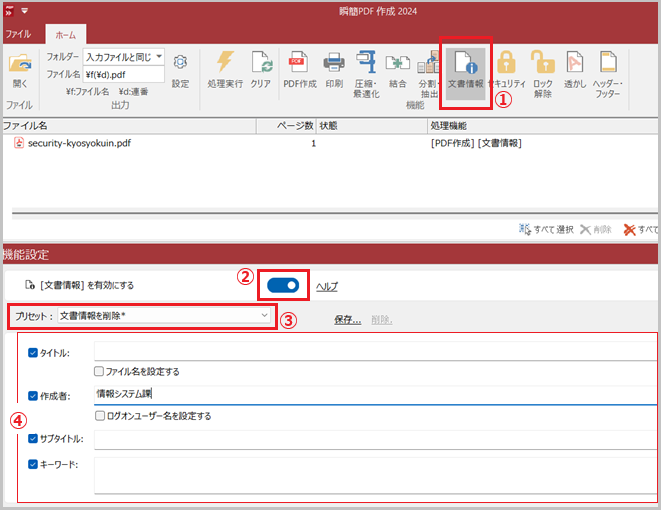The height and width of the screenshot is (510, 661).
Task: Uncheck the 作成者 checkbox
Action: click(x=33, y=396)
